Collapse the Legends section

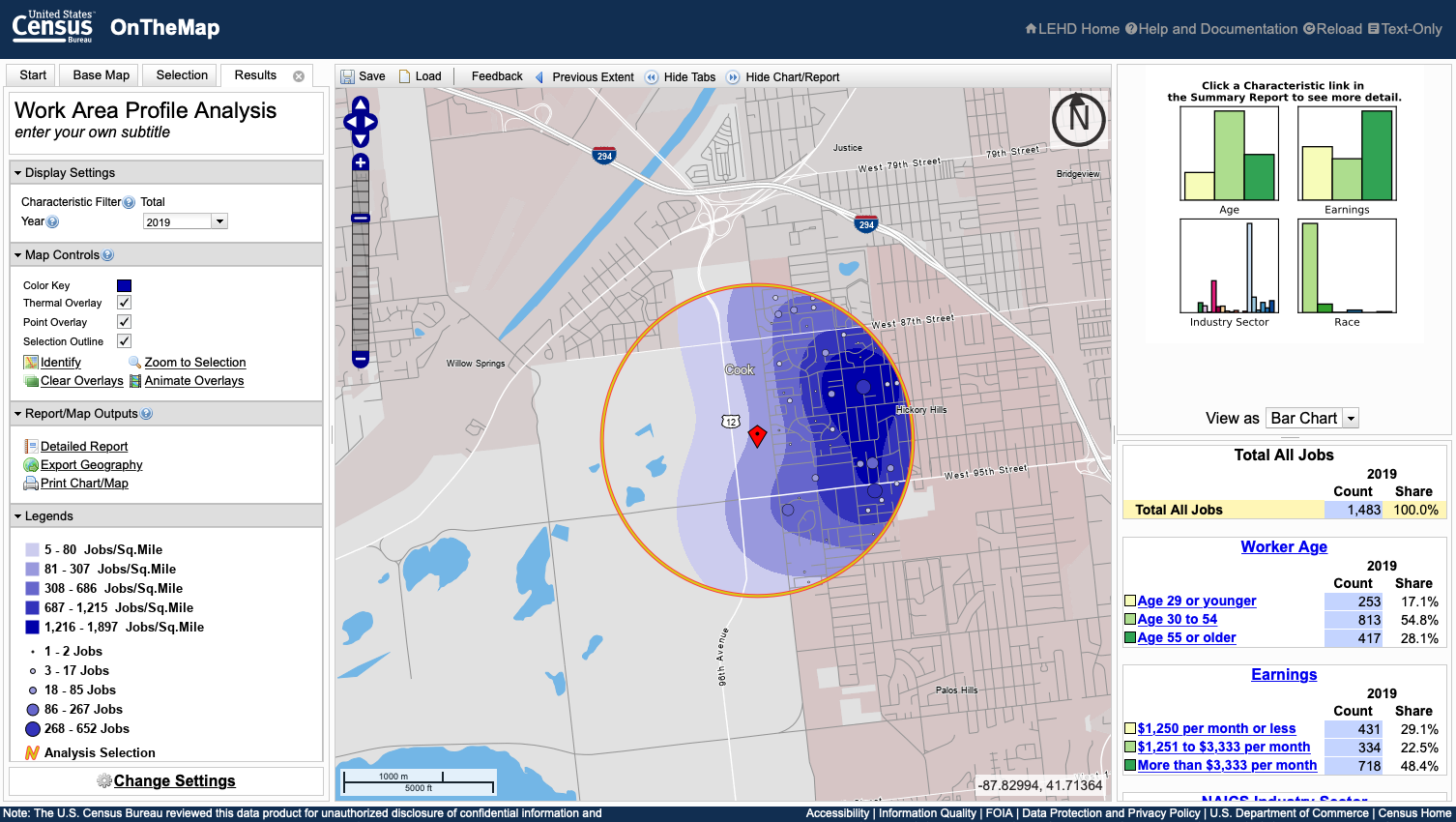click(16, 515)
